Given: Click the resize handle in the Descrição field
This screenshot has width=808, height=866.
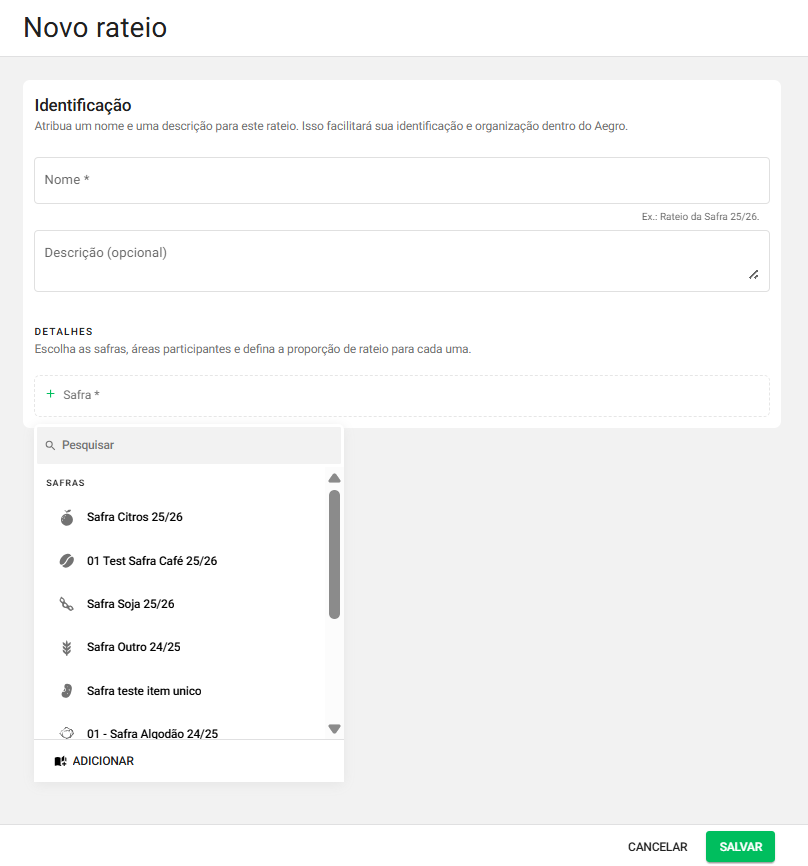Looking at the screenshot, I should tap(753, 275).
